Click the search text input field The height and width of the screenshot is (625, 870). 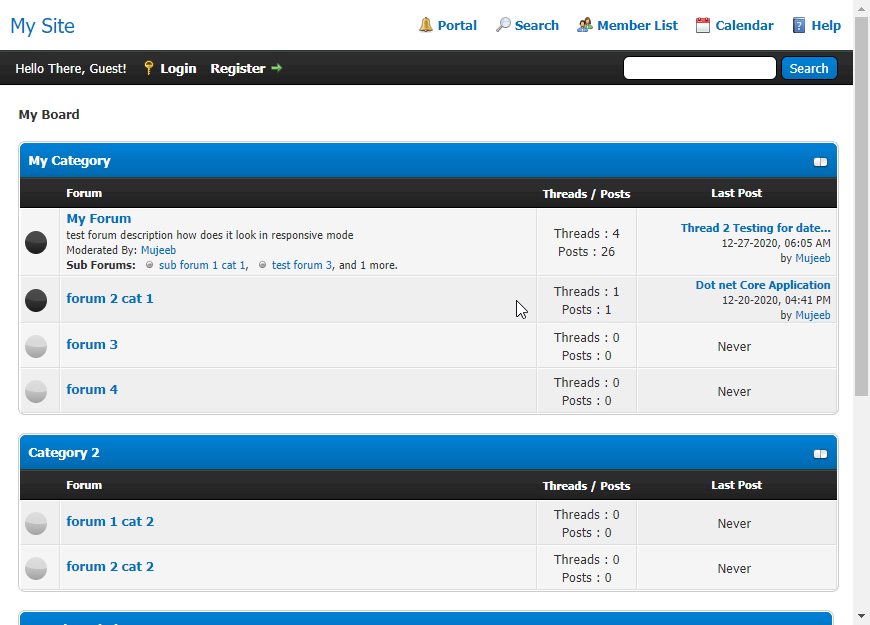(699, 68)
